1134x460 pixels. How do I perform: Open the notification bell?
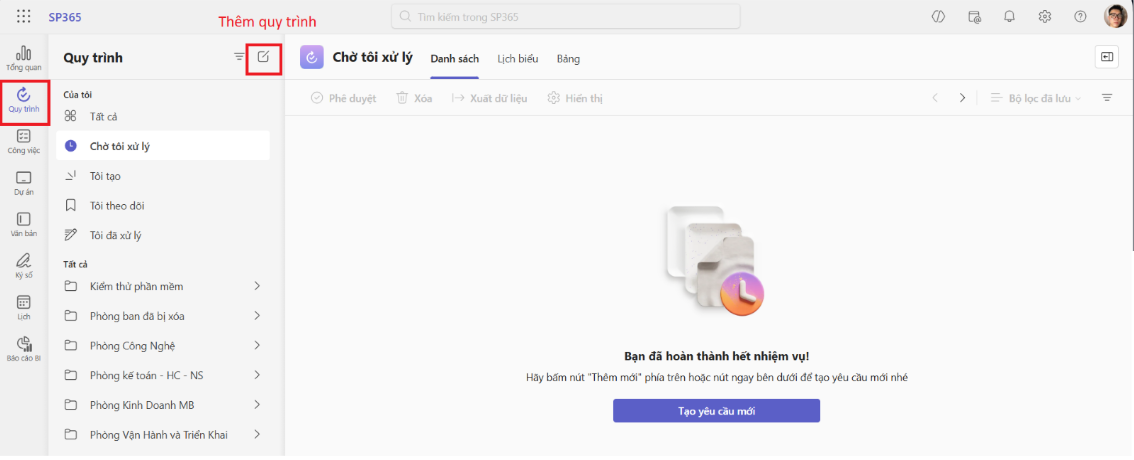tap(1010, 17)
